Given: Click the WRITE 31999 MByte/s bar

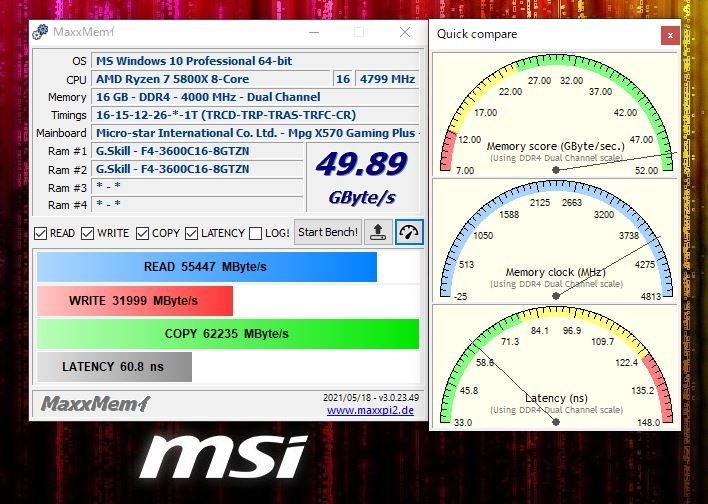Looking at the screenshot, I should tap(135, 301).
